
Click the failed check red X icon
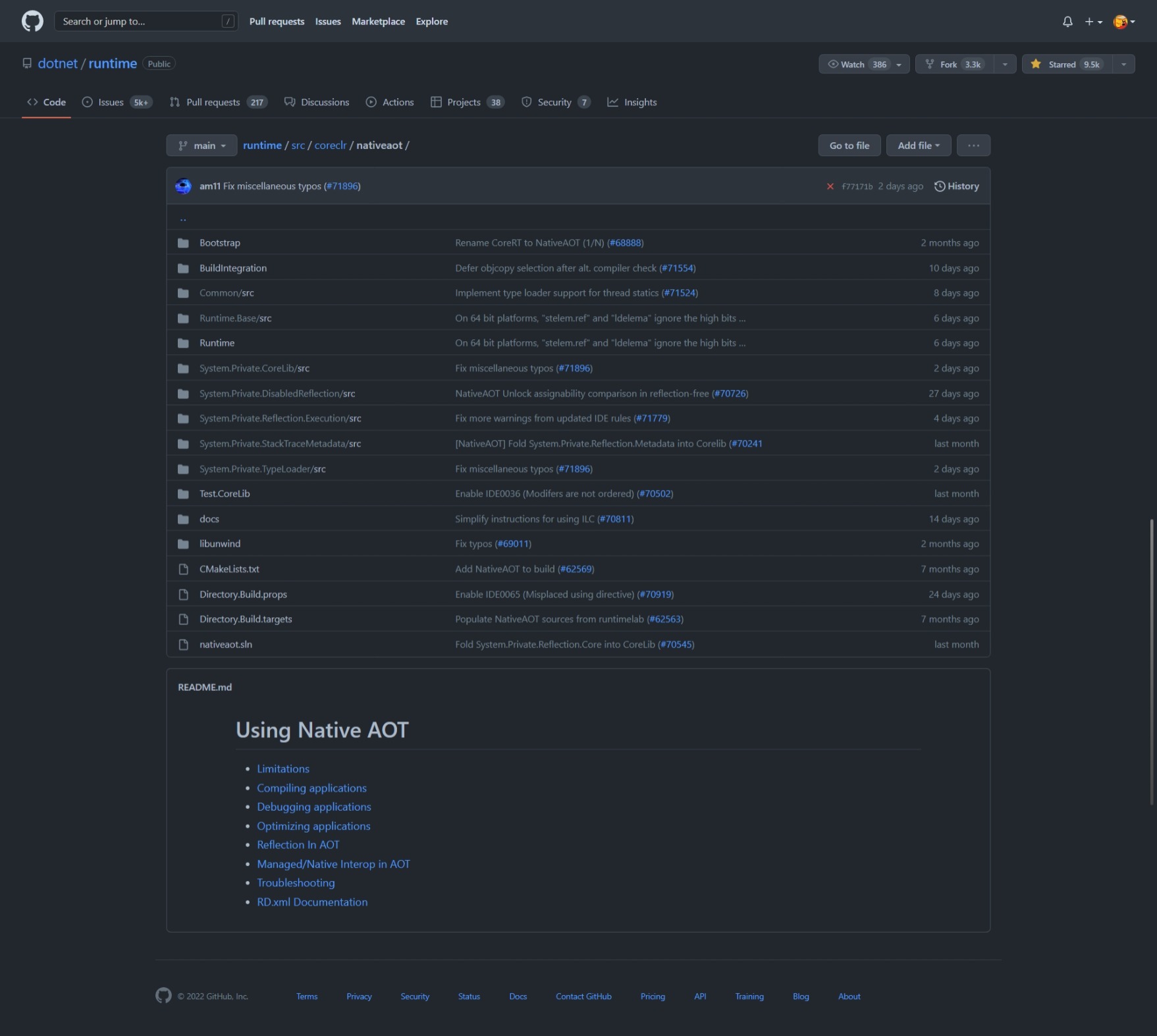(x=830, y=186)
